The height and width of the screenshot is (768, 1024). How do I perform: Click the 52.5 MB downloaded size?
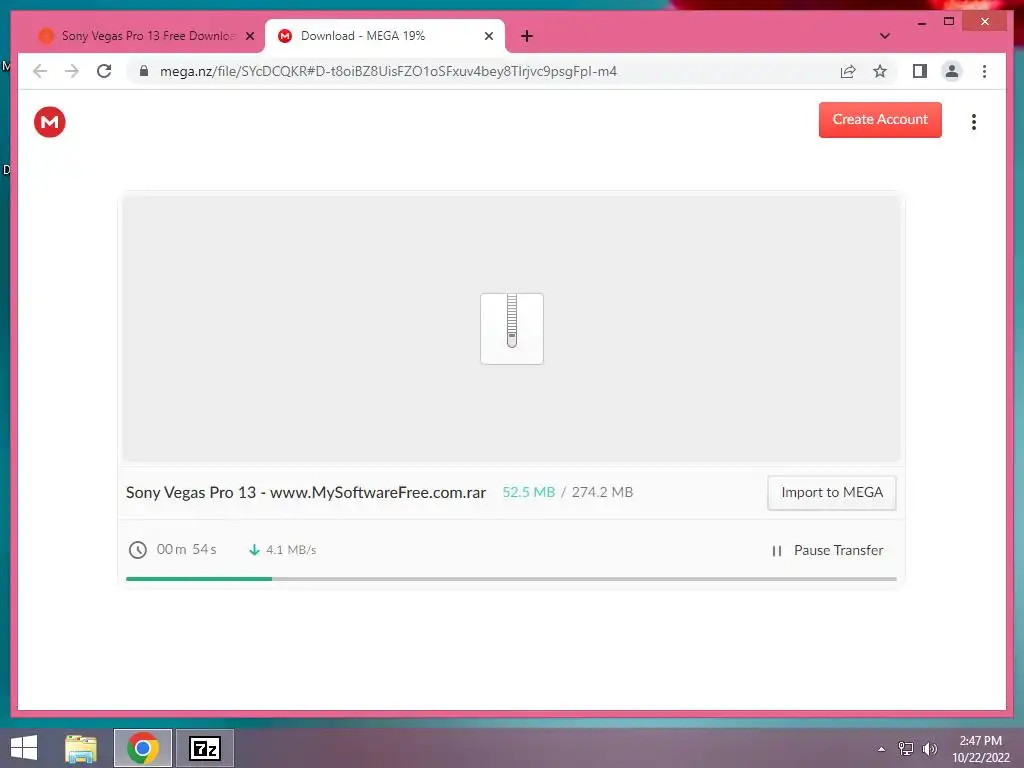point(528,492)
